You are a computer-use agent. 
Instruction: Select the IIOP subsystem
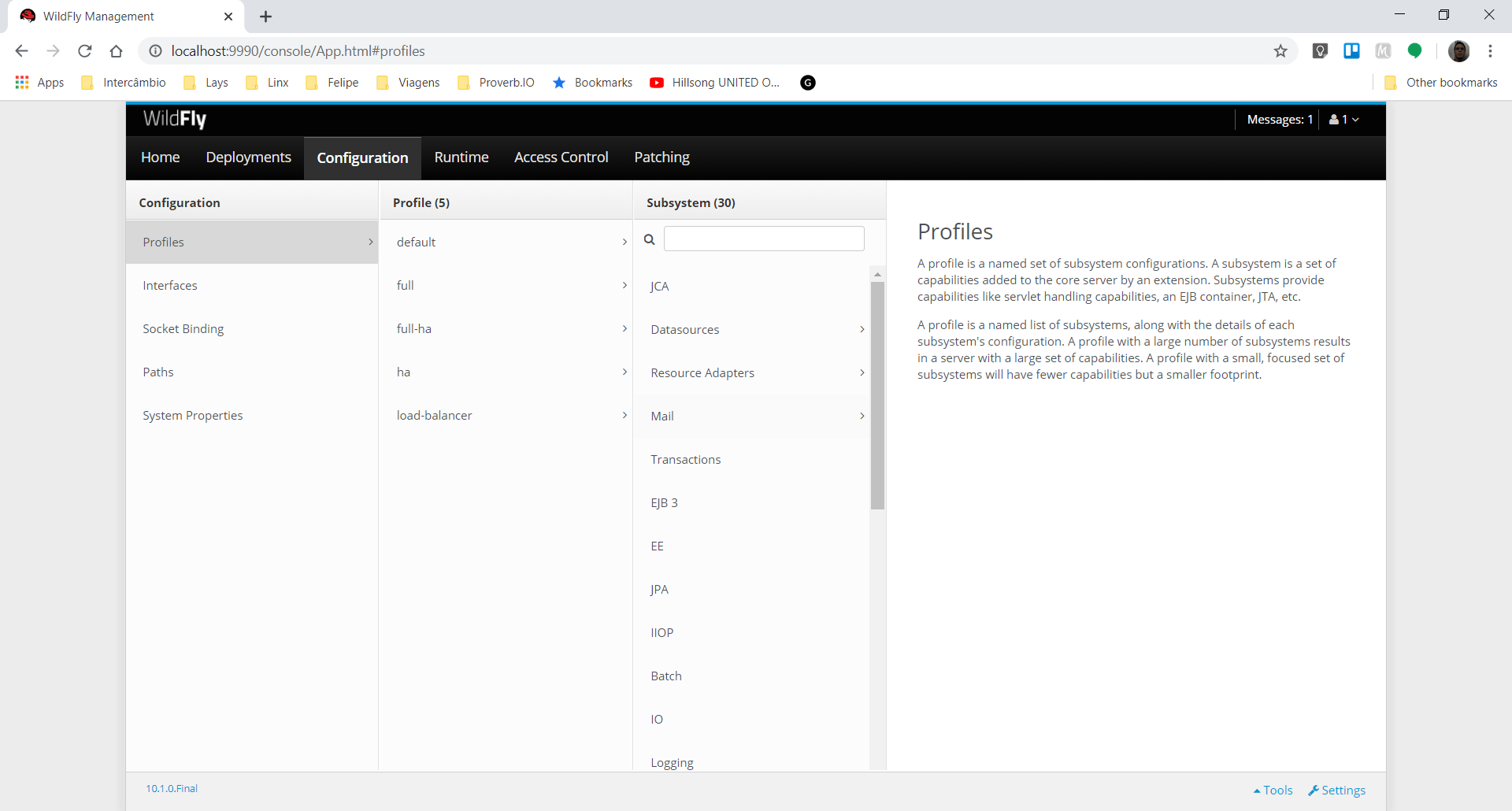[x=751, y=632]
